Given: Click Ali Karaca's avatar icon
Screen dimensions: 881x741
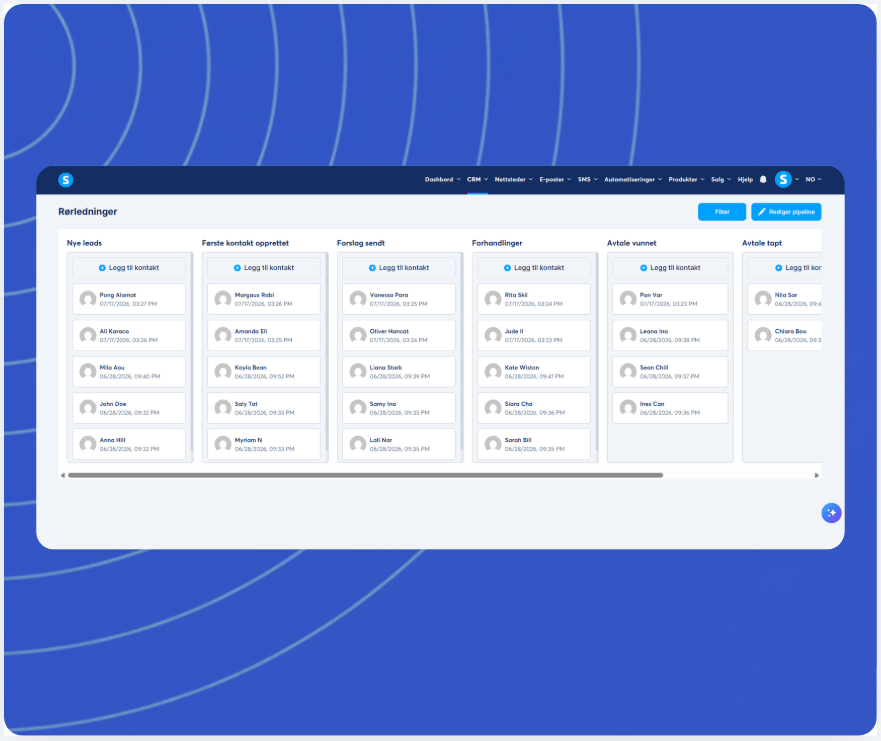Looking at the screenshot, I should point(88,335).
